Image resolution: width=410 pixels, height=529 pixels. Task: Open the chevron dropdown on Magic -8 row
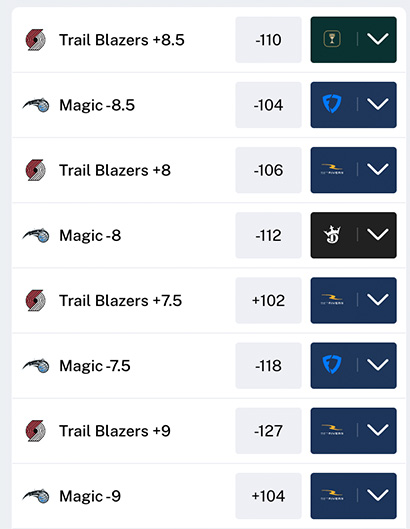click(378, 234)
